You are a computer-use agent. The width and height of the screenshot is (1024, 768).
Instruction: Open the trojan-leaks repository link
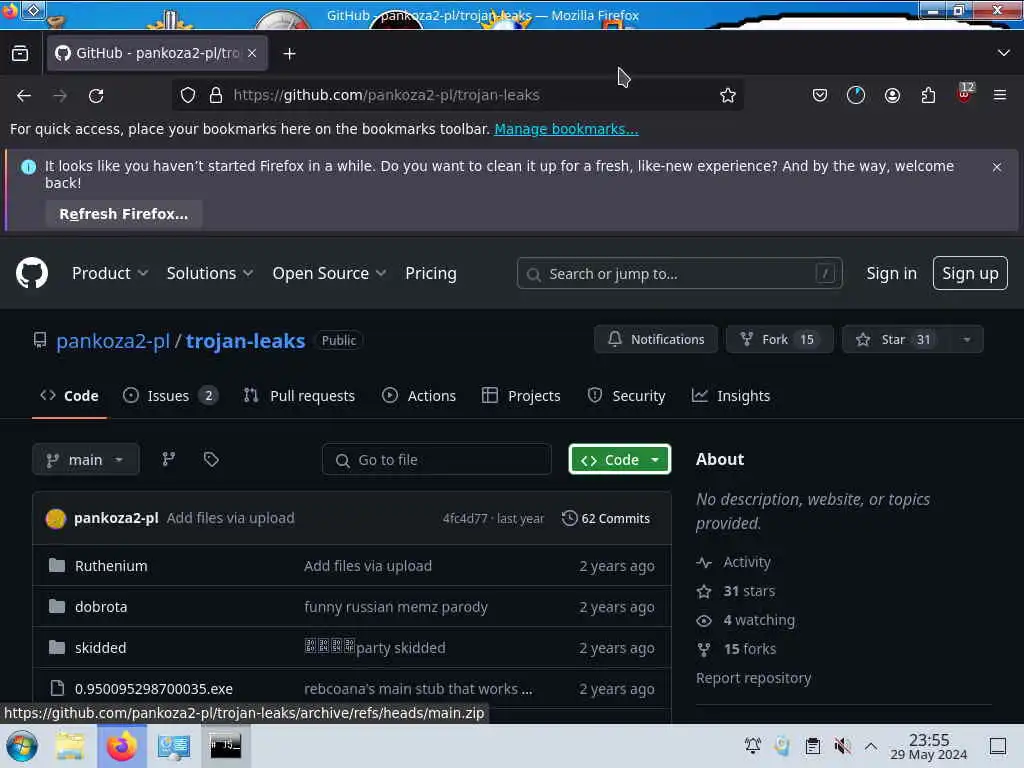[246, 340]
